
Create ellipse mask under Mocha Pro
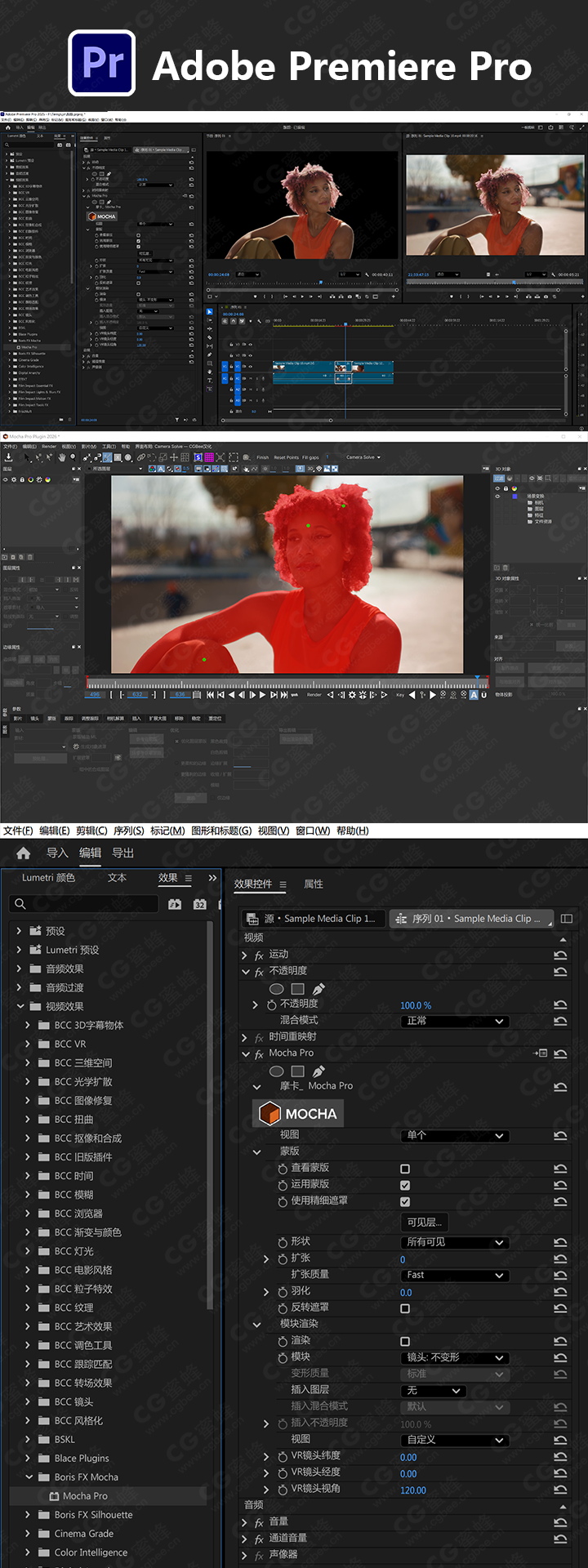click(276, 1071)
